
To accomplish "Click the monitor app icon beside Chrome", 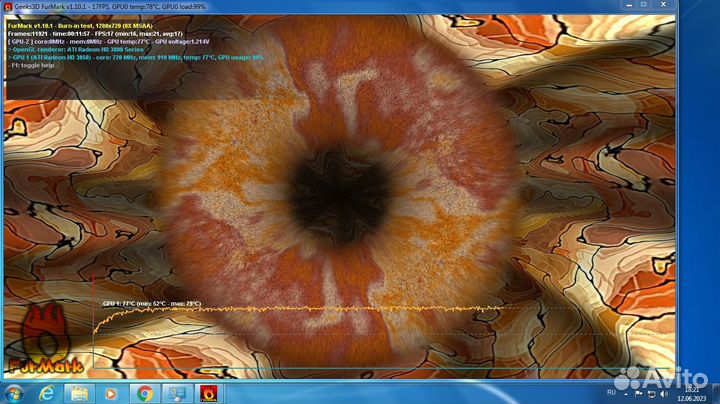I will pyautogui.click(x=176, y=392).
